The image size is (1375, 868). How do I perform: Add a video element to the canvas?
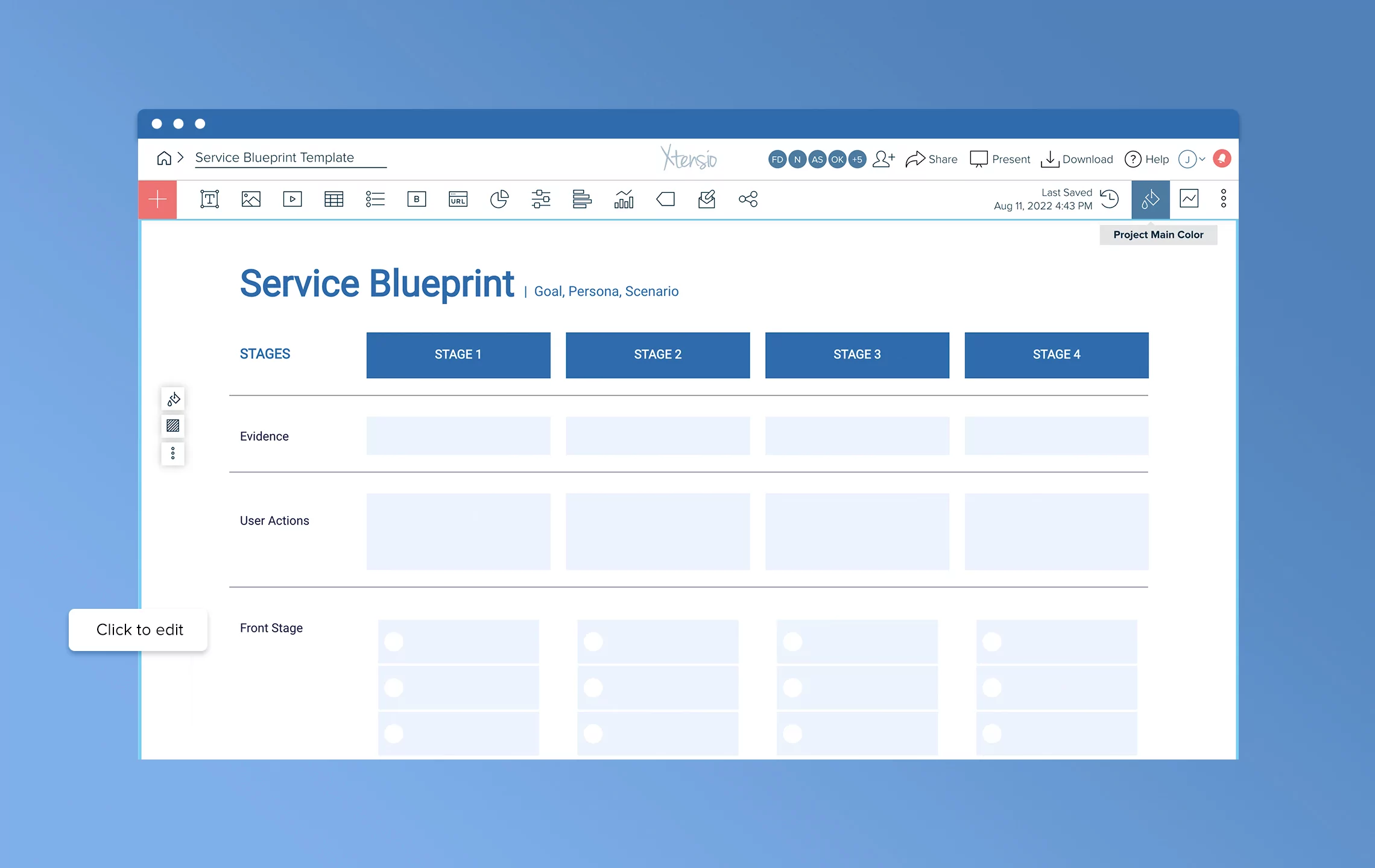pos(292,199)
